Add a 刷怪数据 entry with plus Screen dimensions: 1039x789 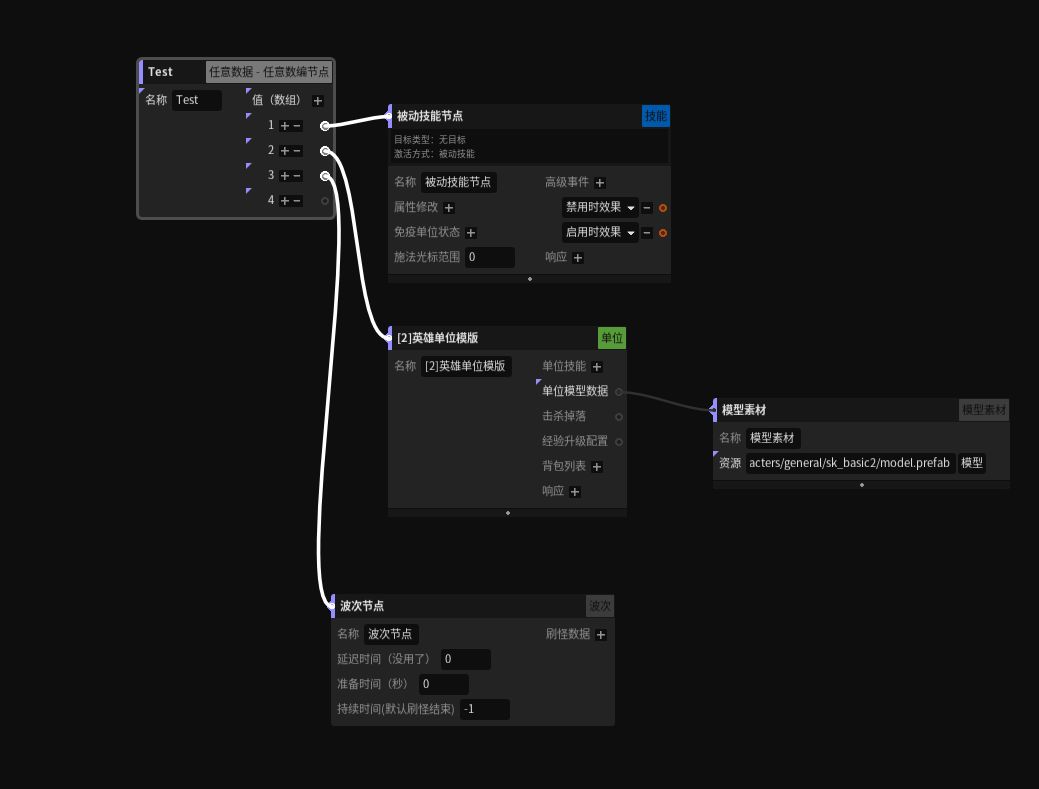coord(600,635)
